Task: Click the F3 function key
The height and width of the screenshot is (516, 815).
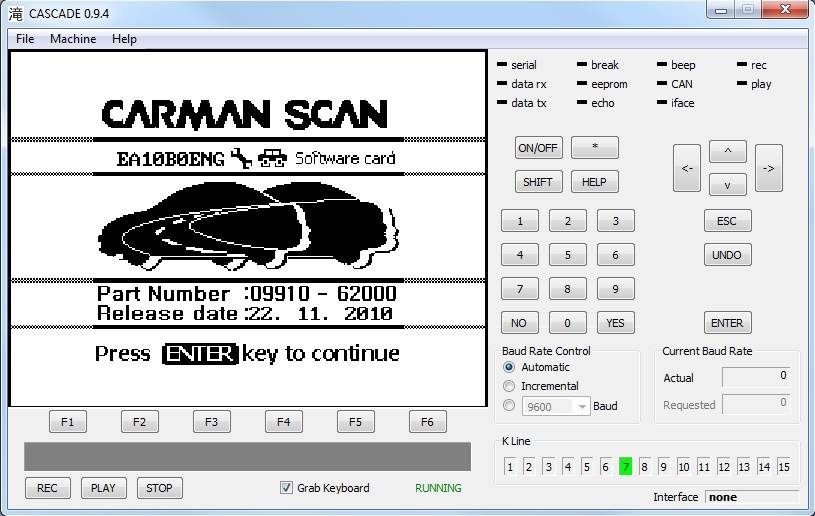Action: point(212,421)
